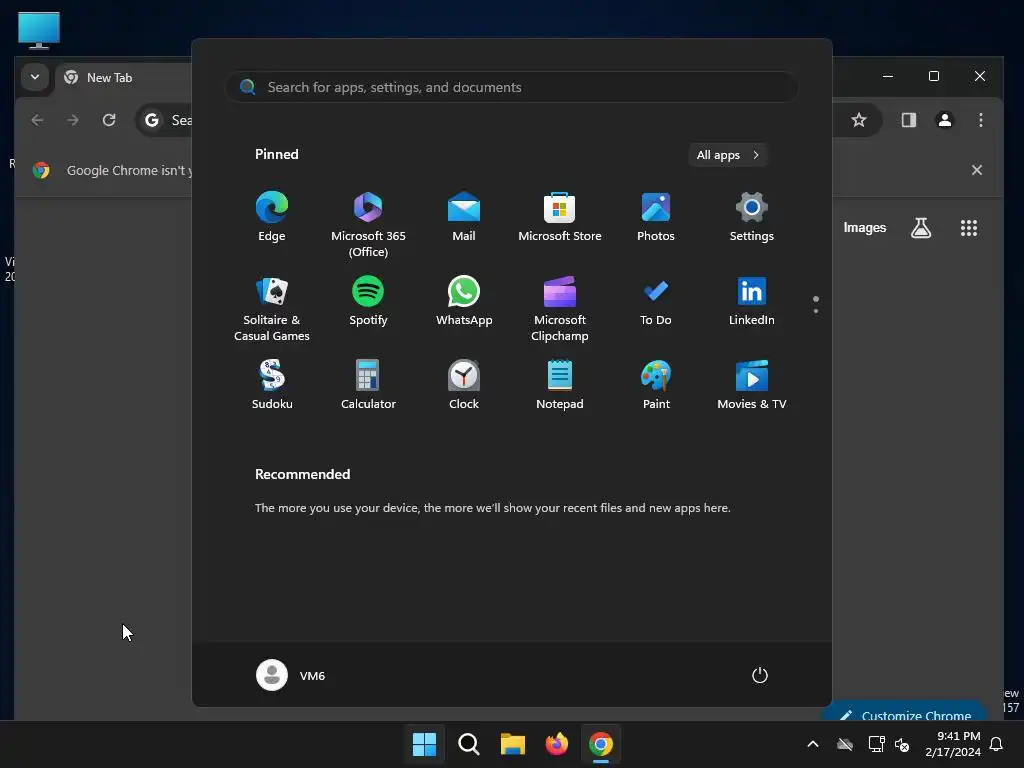
Task: Open the Mail app
Action: (464, 217)
